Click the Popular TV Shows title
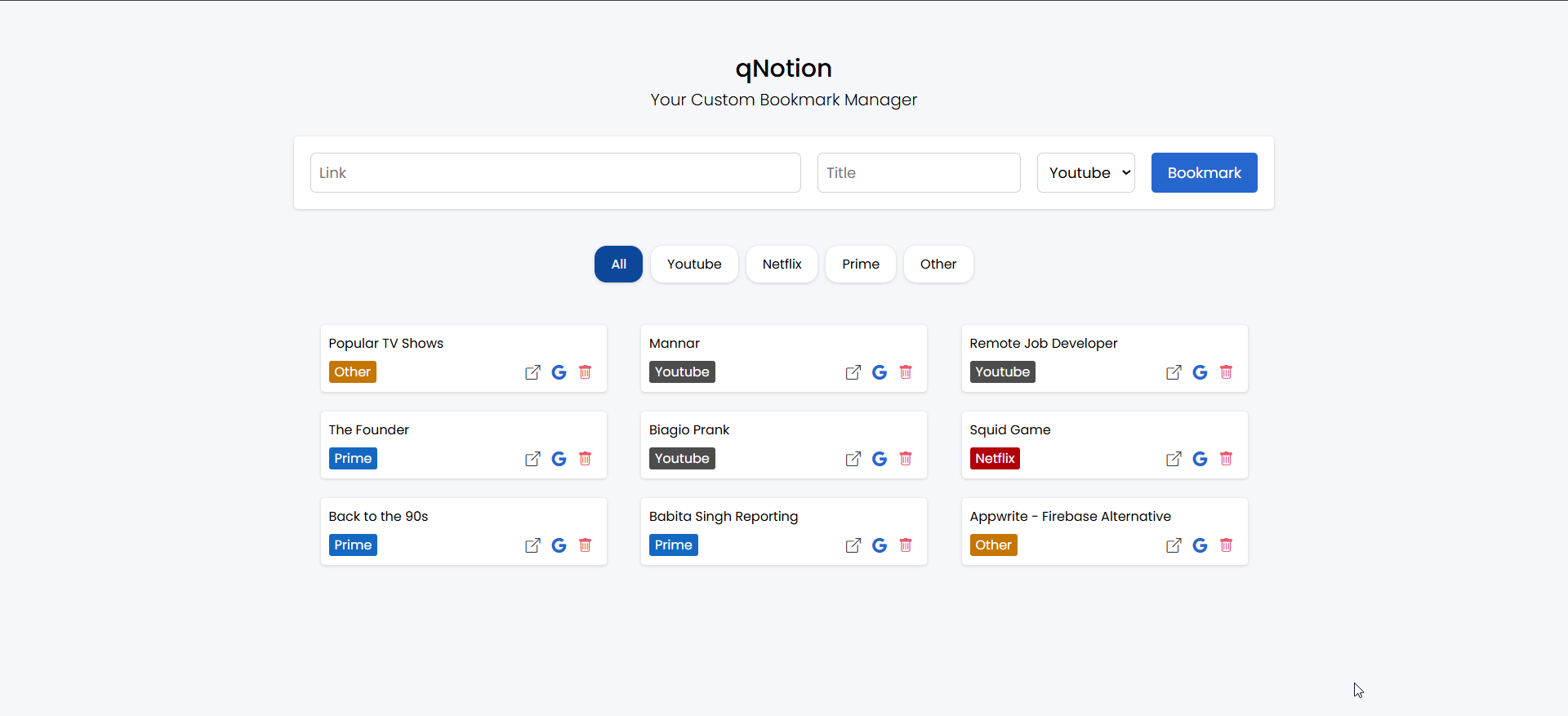 point(386,344)
